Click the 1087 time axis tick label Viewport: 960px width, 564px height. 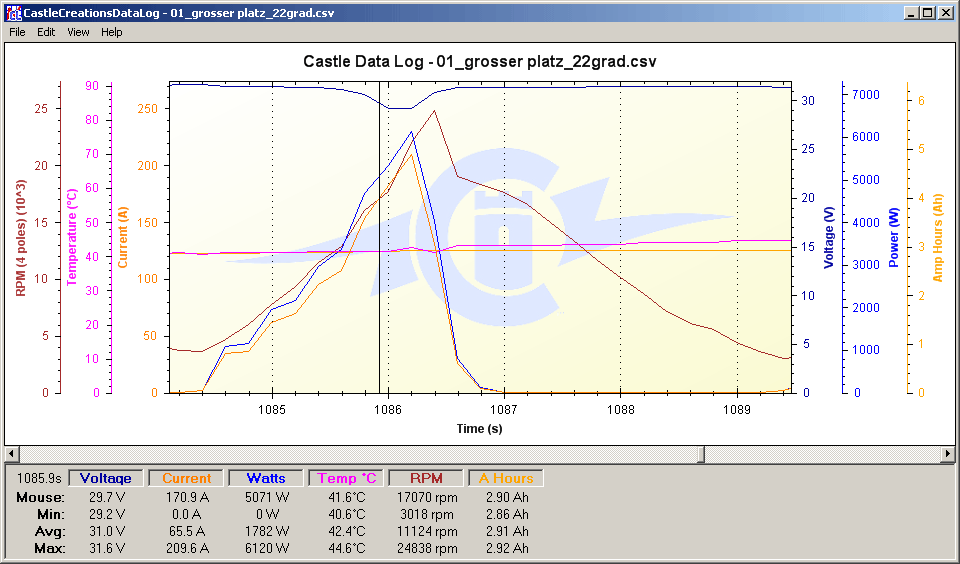(x=504, y=409)
